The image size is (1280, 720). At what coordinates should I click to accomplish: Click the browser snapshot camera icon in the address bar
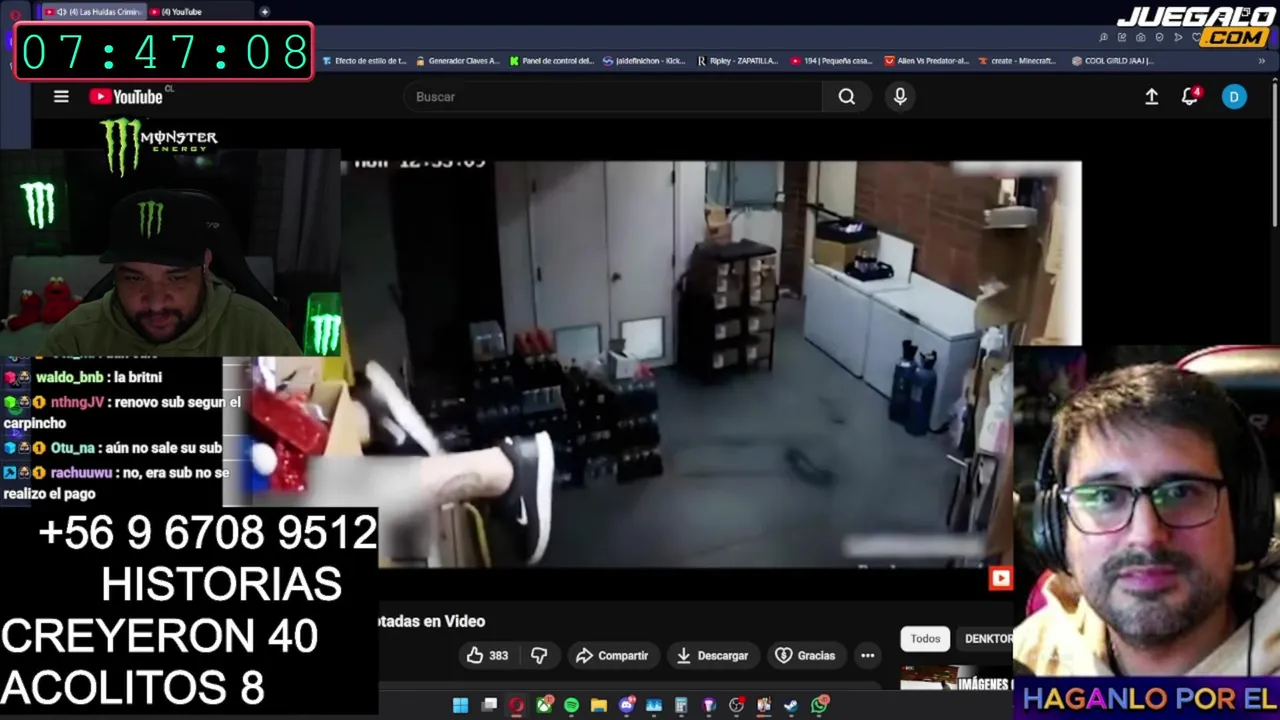pos(1141,37)
